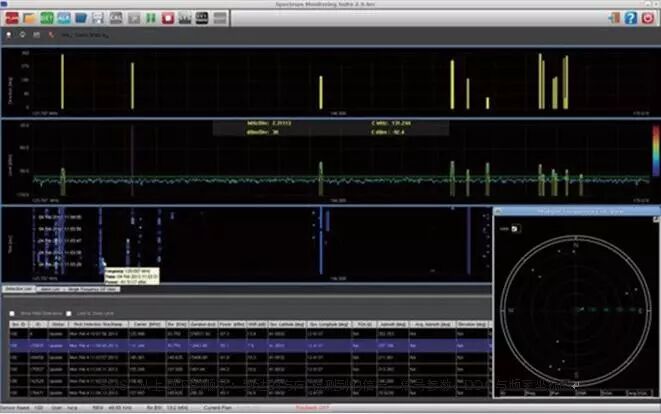Viewport: 661px width, 414px height.
Task: Sort by the SNR [dB] column header
Action: 256,324
